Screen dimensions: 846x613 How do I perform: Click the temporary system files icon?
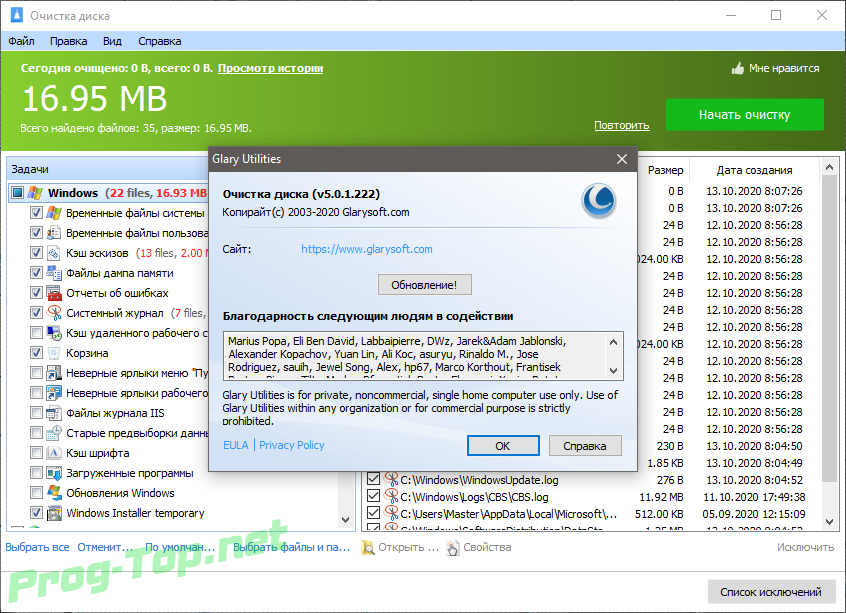point(54,213)
